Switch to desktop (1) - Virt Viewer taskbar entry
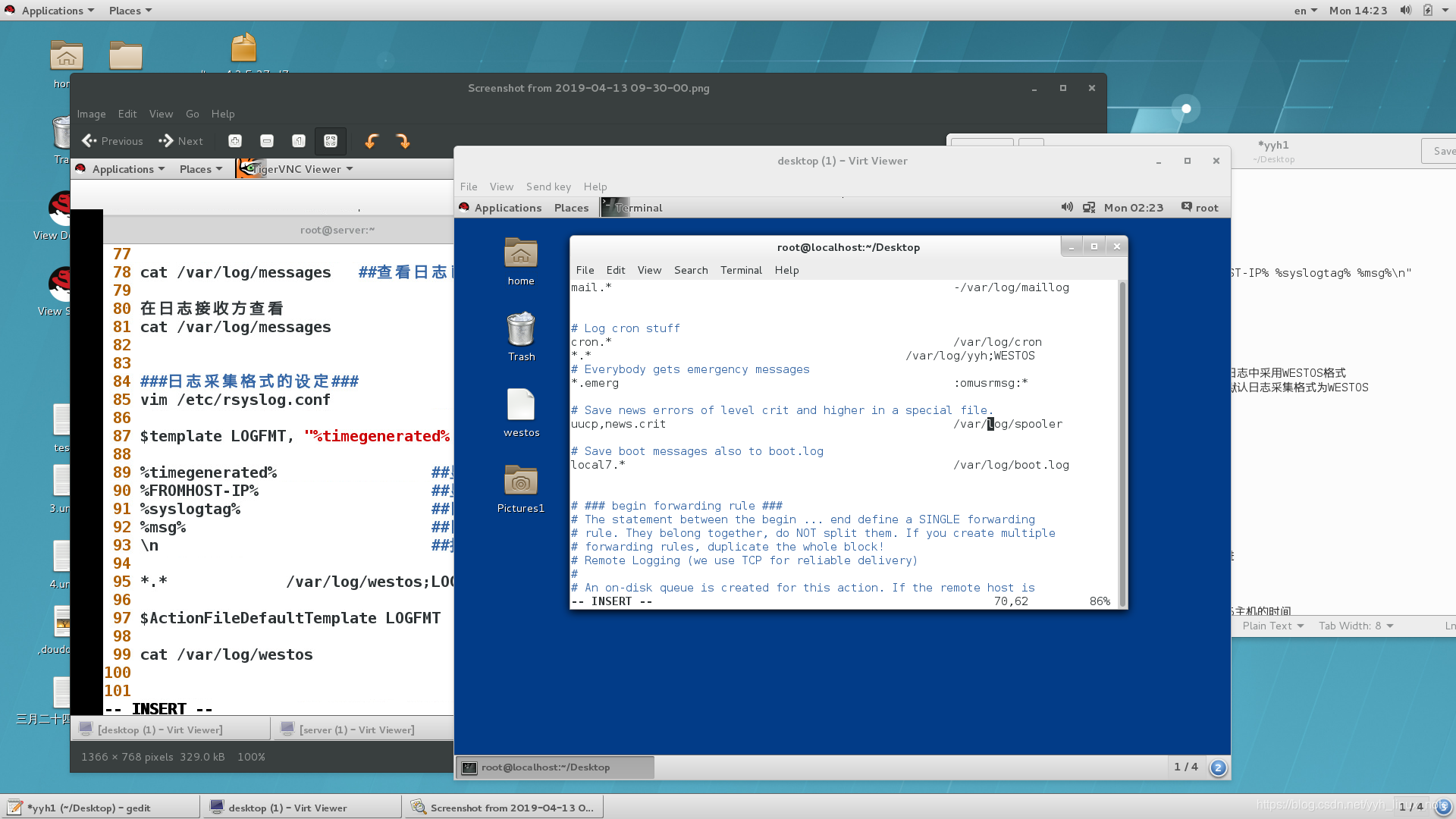 pyautogui.click(x=301, y=808)
